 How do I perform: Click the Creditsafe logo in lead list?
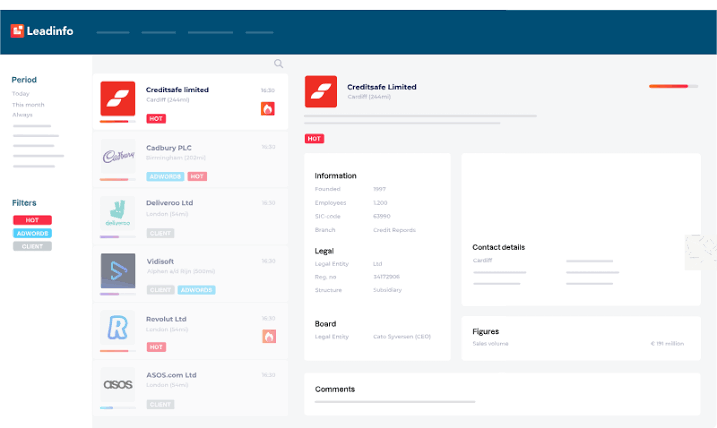click(x=118, y=98)
